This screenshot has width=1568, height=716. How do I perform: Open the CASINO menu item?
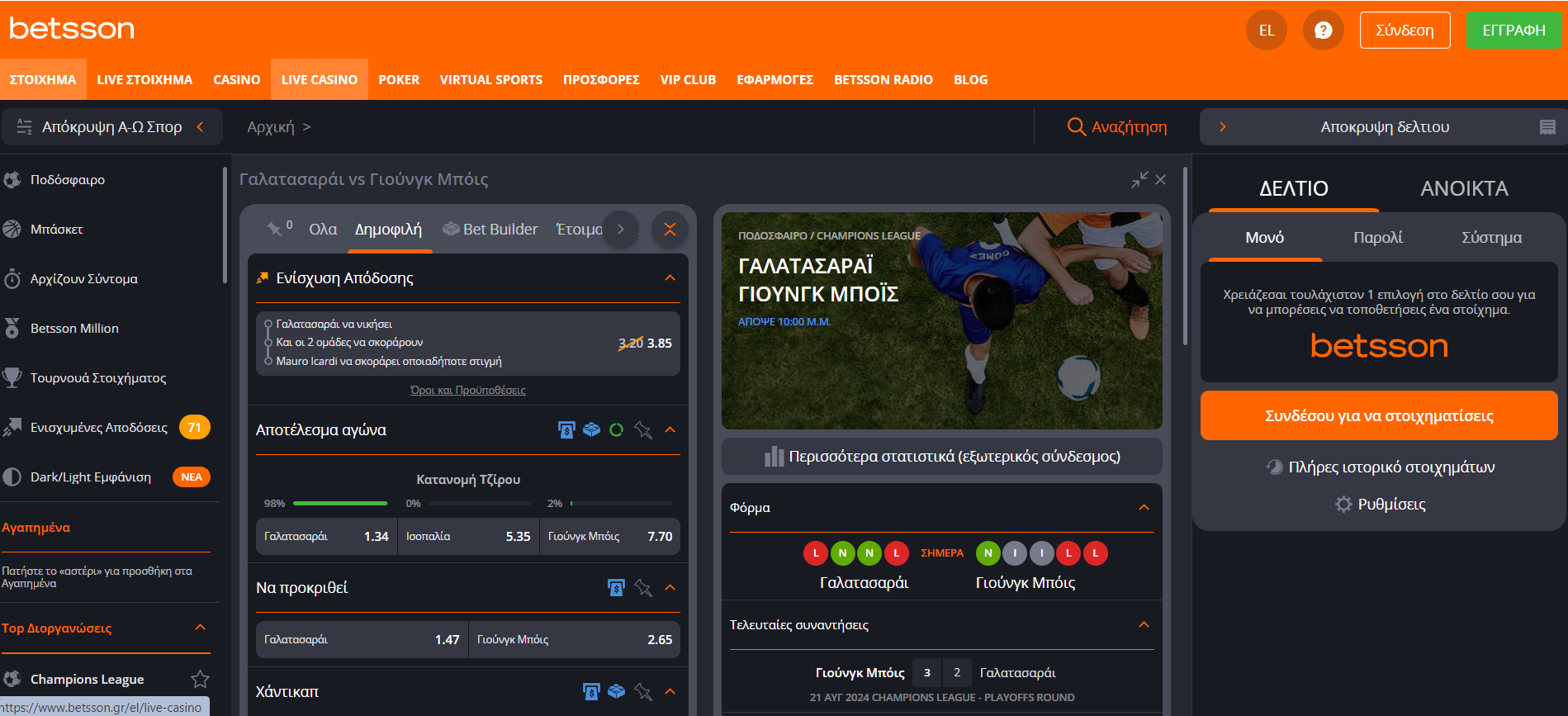coord(237,79)
